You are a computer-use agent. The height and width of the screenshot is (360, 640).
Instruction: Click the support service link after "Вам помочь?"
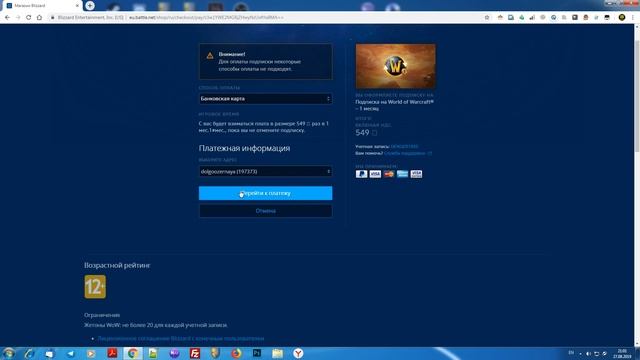(408, 153)
